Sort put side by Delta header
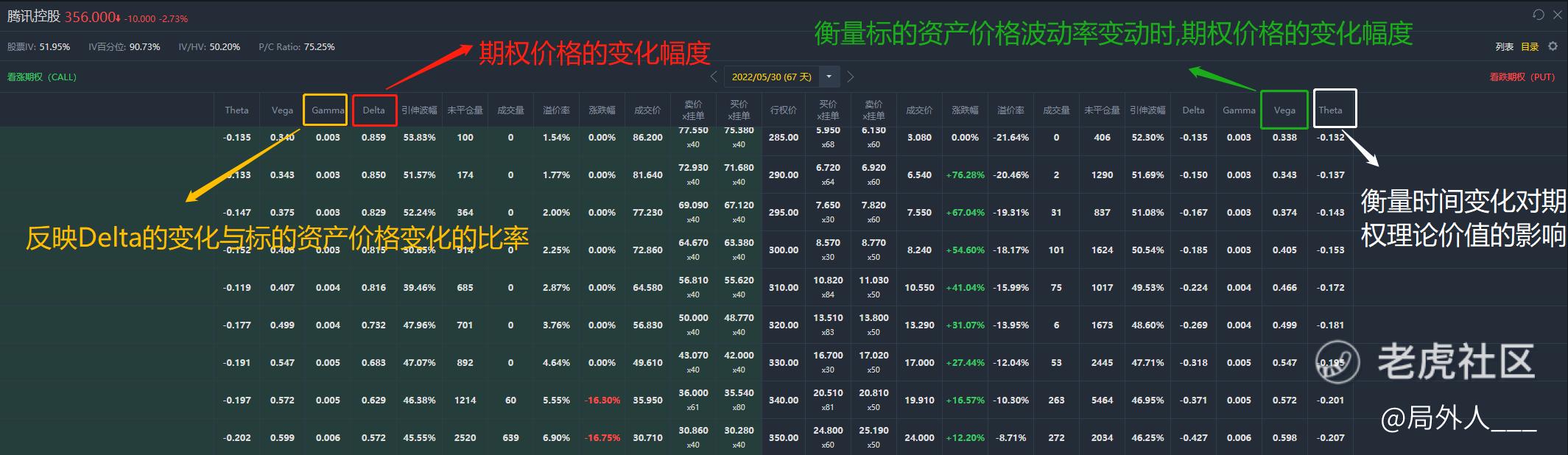This screenshot has width=1568, height=455. pos(1193,110)
